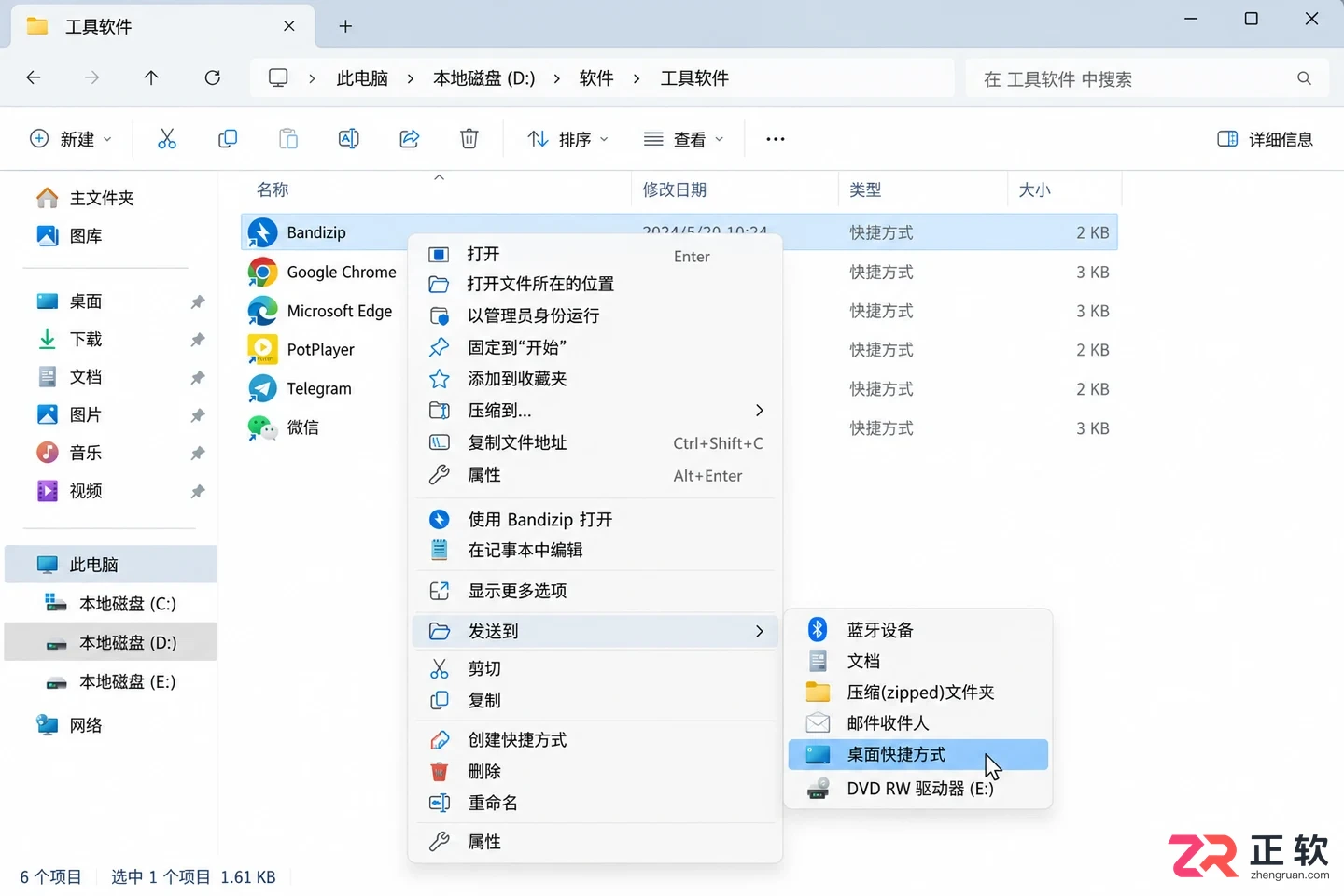The height and width of the screenshot is (896, 1344).
Task: Choose 压缩(zipped)文件夹 in send-to submenu
Action: tap(918, 693)
